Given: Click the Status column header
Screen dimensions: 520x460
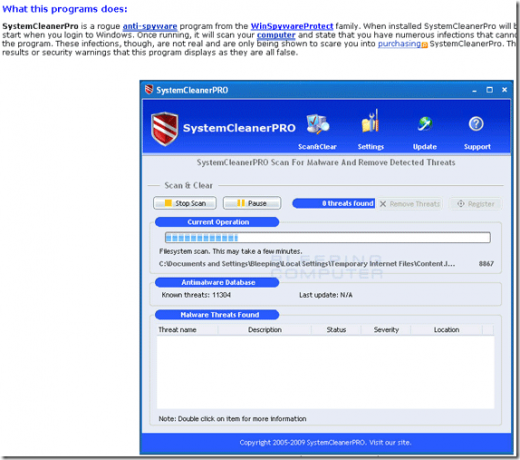Looking at the screenshot, I should [x=336, y=330].
